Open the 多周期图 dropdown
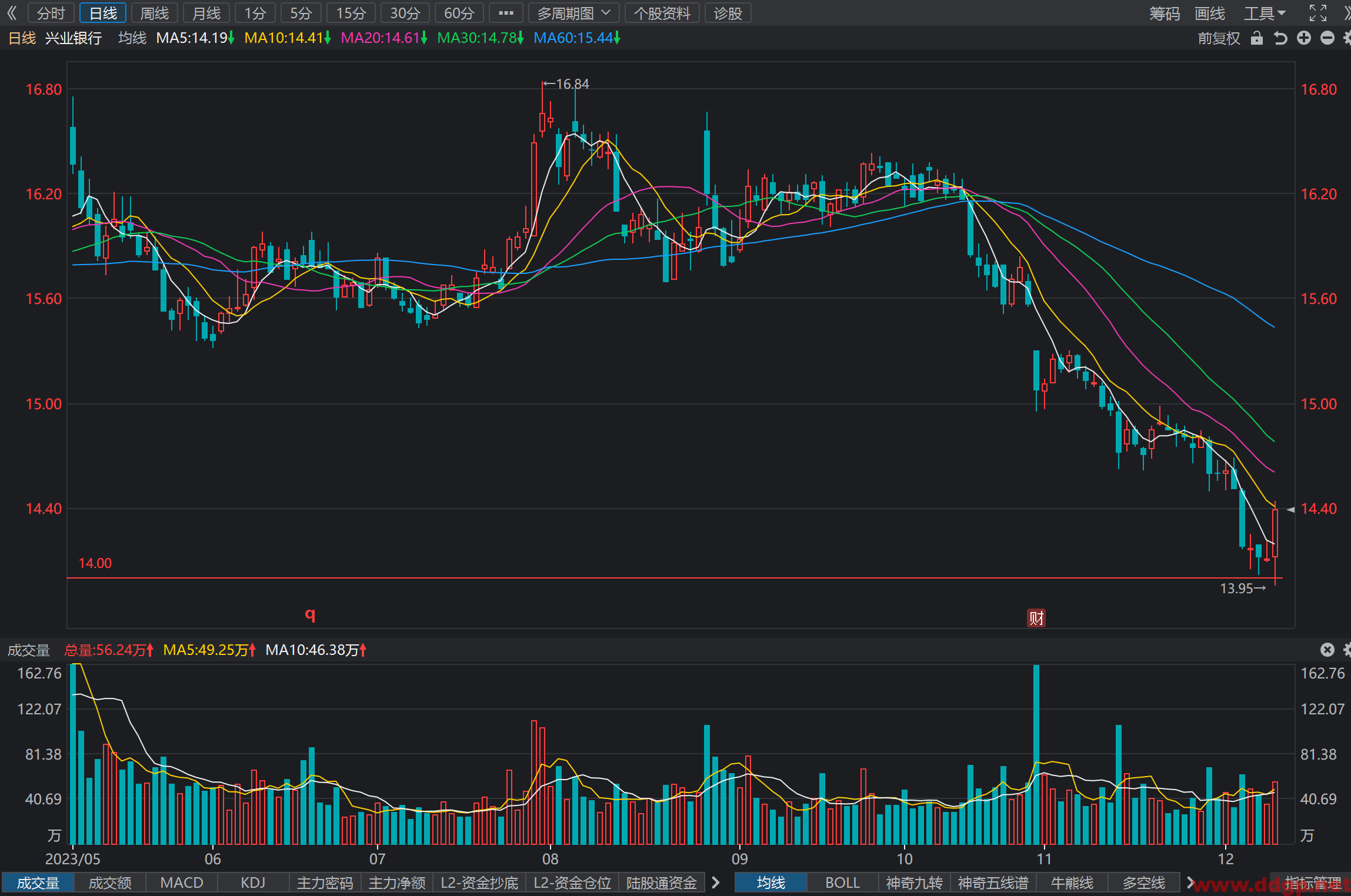 click(574, 13)
